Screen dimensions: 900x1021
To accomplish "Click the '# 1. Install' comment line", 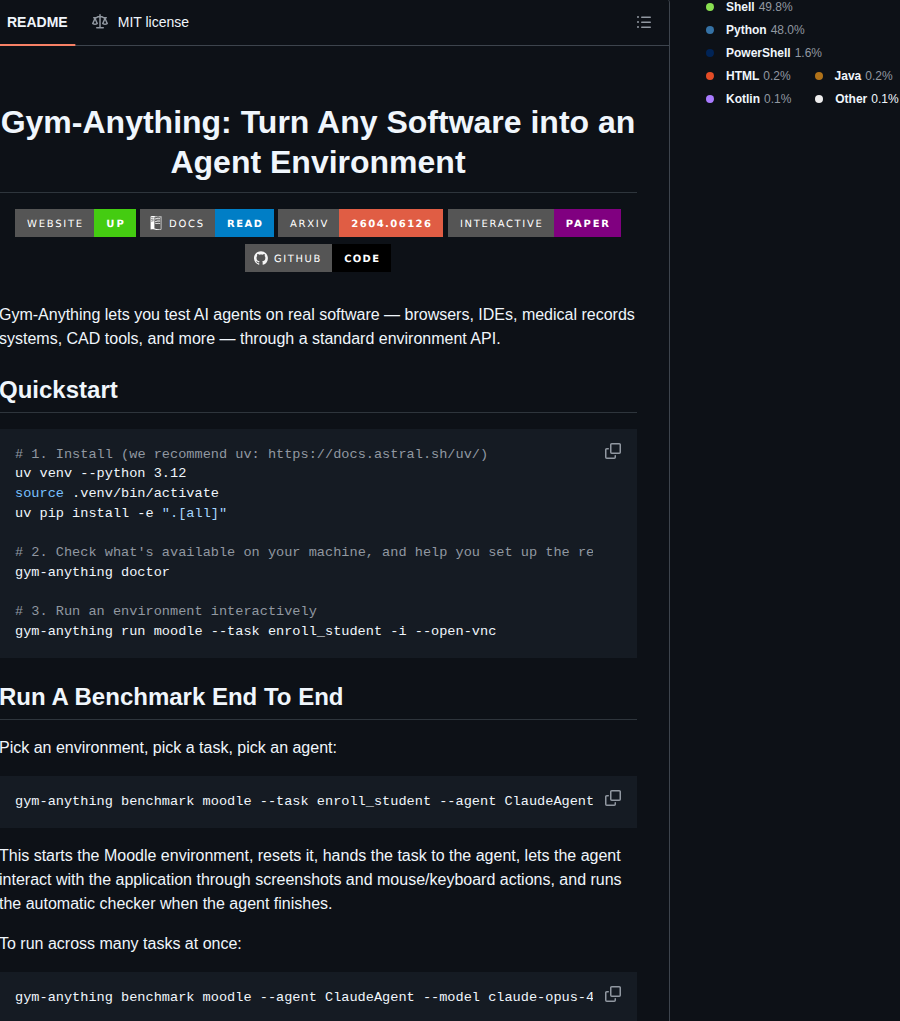I will pos(251,454).
